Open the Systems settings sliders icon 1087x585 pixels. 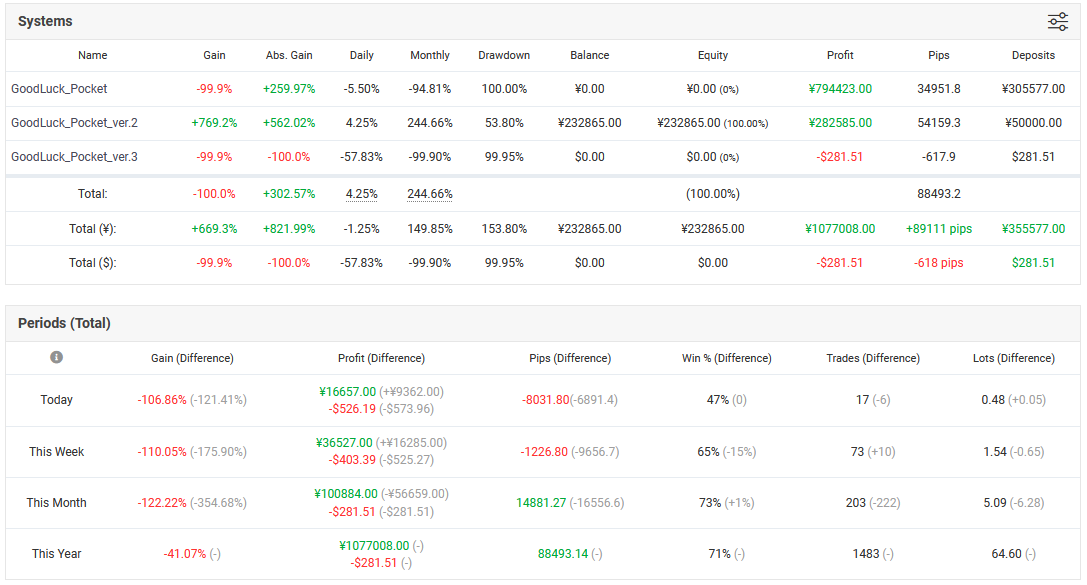point(1057,21)
